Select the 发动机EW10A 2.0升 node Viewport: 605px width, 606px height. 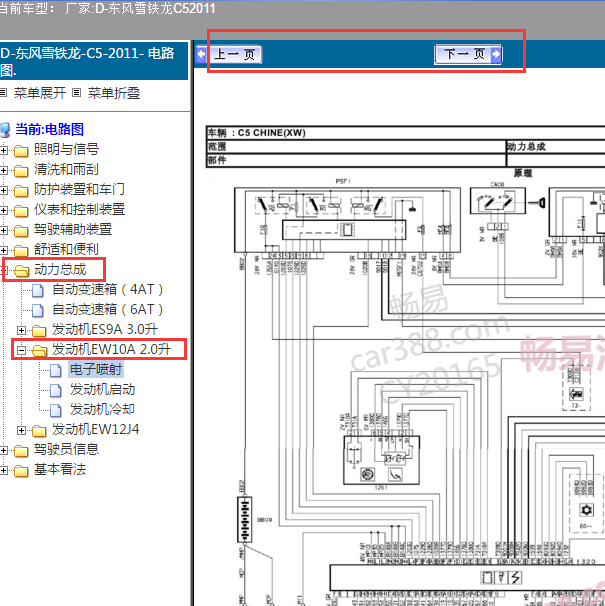tap(111, 349)
